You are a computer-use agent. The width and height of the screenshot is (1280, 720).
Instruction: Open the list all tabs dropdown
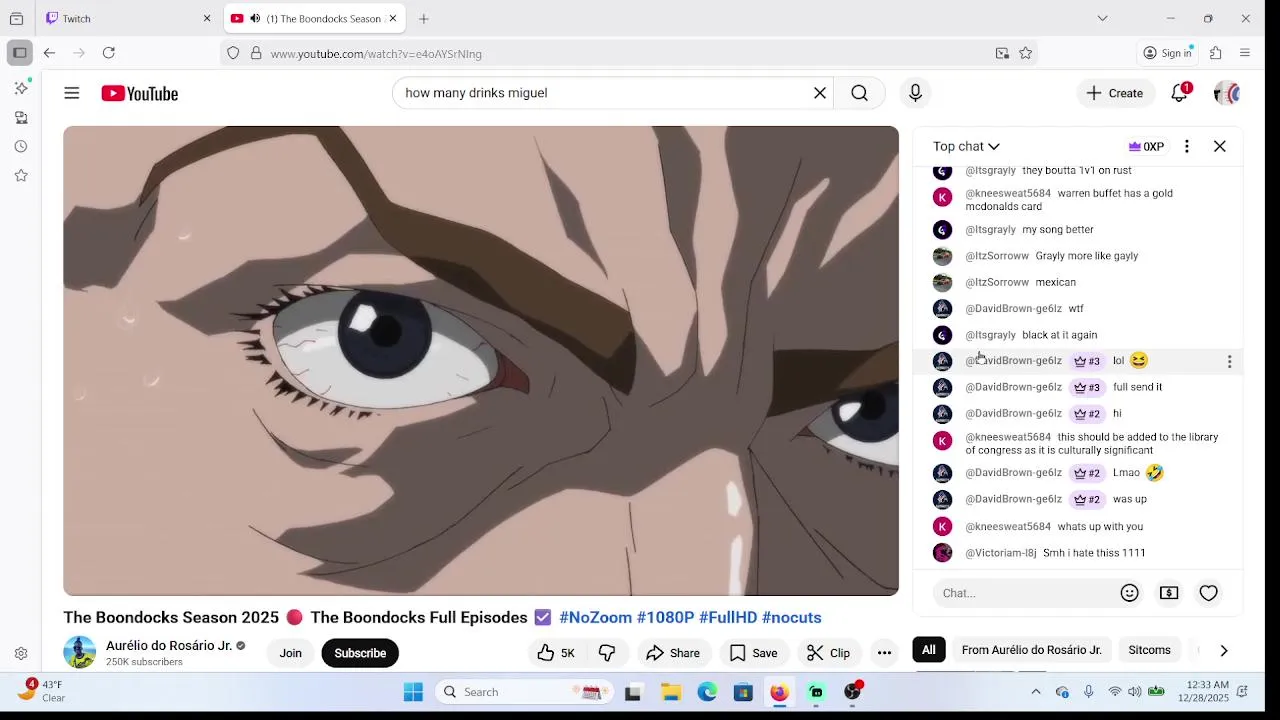click(x=1102, y=18)
